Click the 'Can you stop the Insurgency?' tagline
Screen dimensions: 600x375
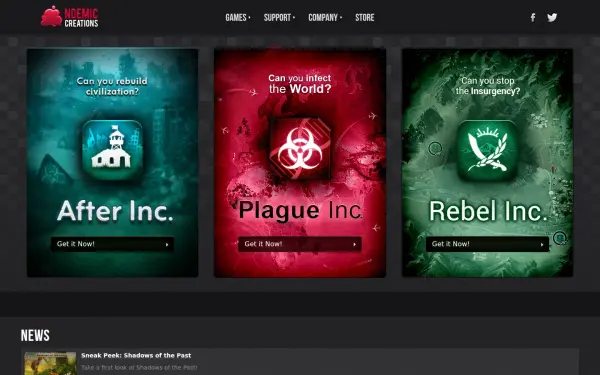coord(488,86)
